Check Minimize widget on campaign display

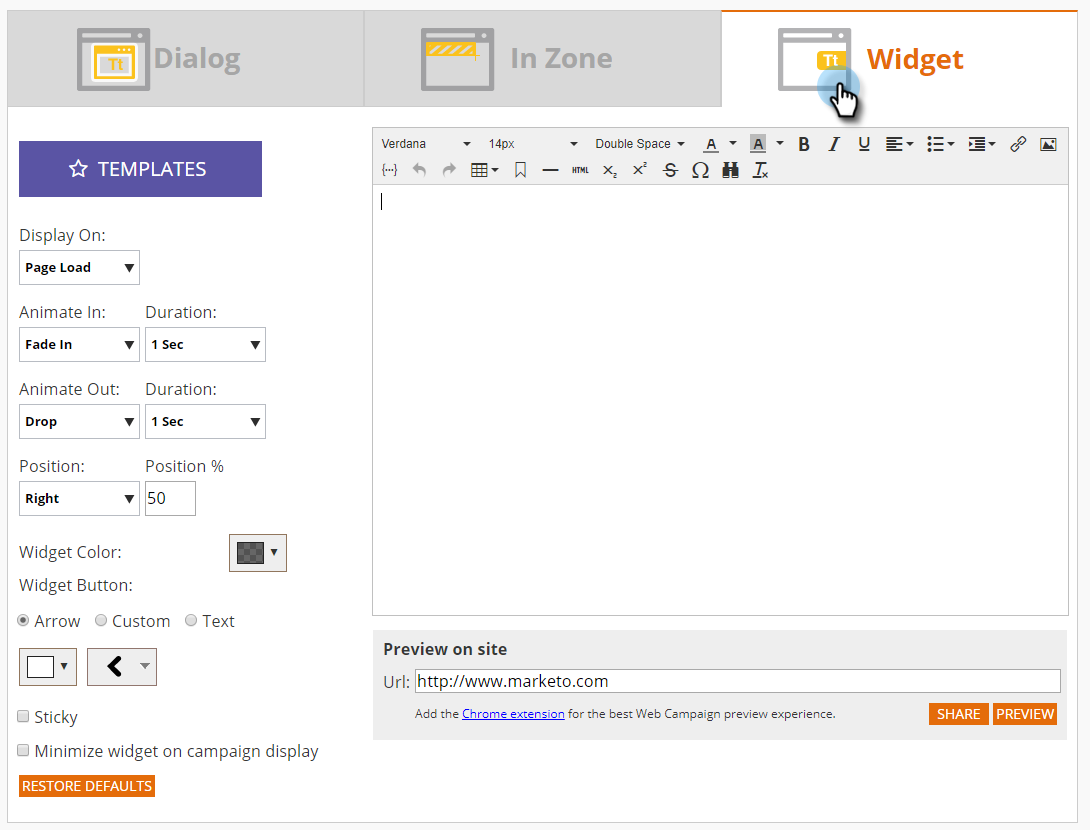click(x=24, y=750)
